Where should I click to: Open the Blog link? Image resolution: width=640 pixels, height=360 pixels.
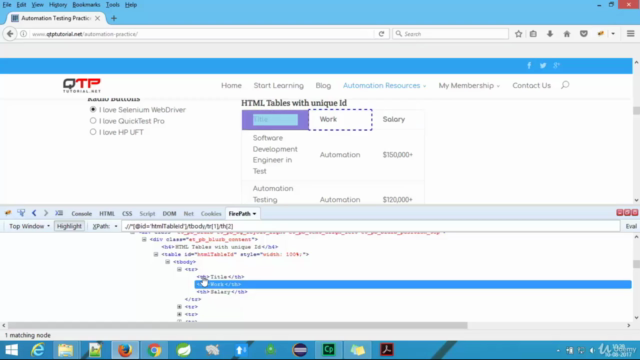(x=323, y=85)
